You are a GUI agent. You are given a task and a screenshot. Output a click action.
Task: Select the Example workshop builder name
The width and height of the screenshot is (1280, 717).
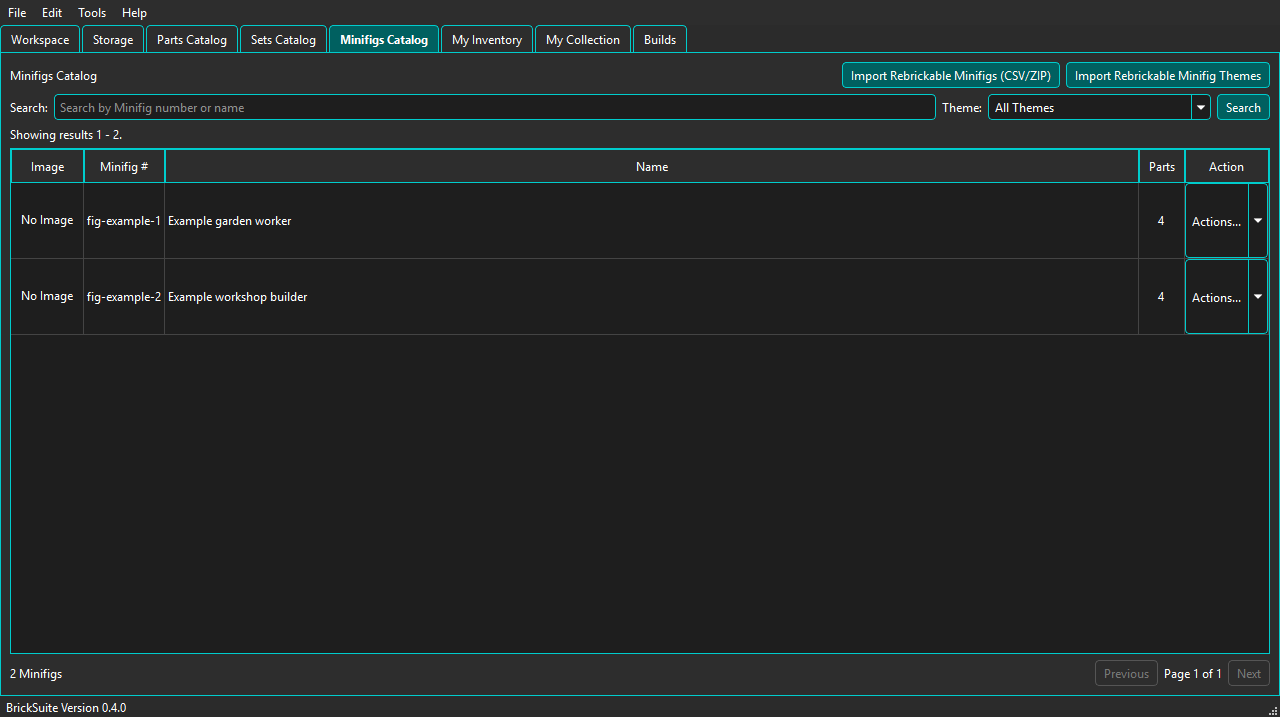tap(238, 297)
